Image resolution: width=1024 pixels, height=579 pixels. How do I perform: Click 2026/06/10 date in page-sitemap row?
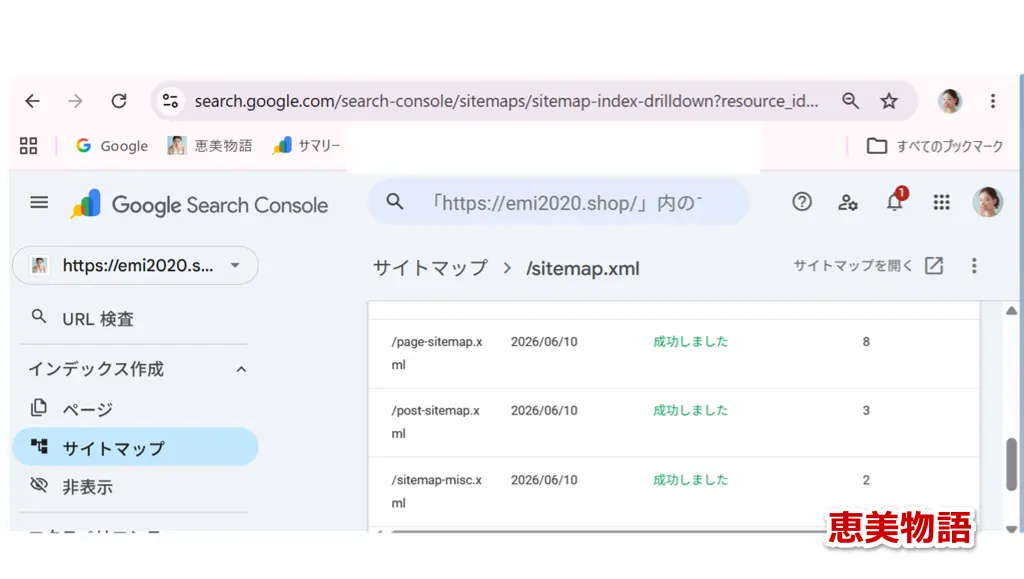coord(544,342)
